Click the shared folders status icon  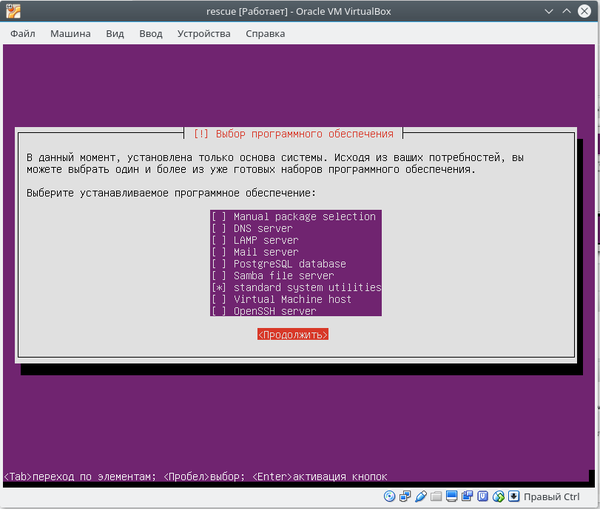point(436,496)
